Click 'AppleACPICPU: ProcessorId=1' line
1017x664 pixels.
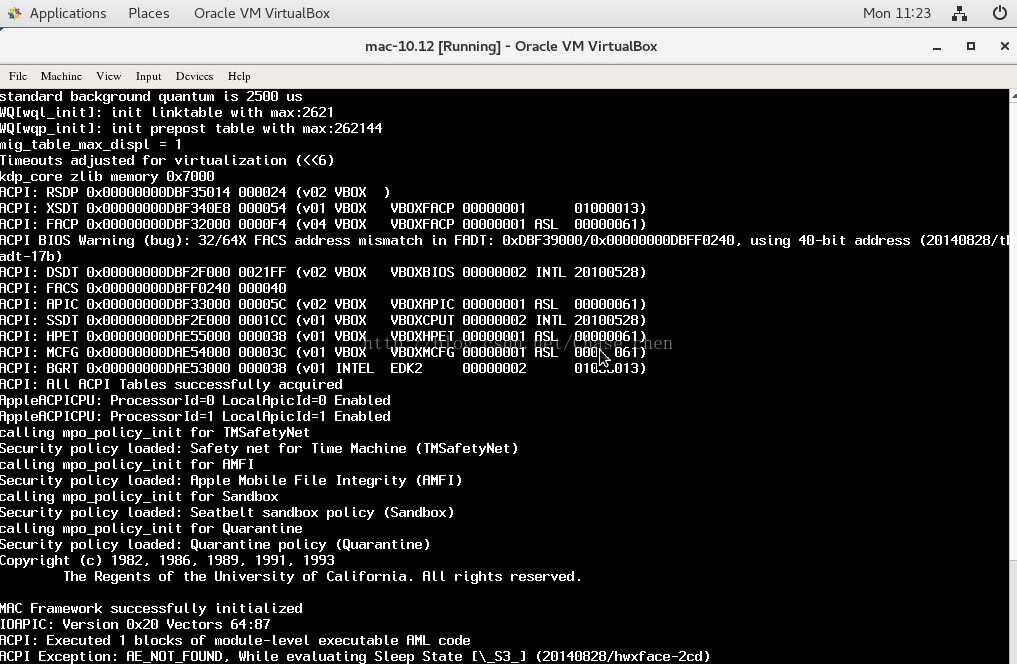coord(195,416)
